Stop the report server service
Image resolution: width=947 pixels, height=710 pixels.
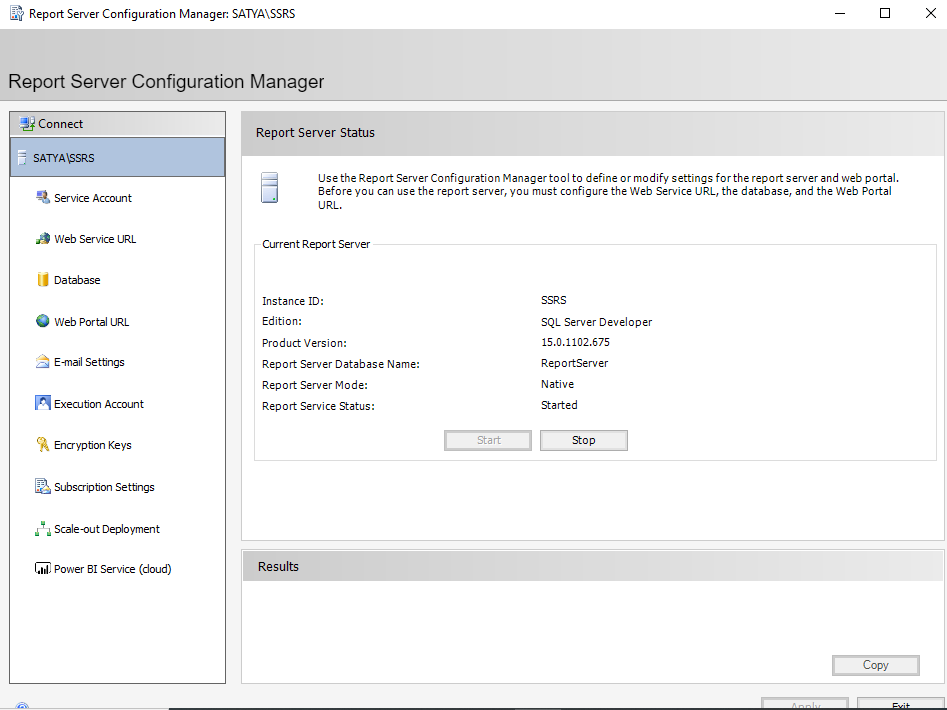(x=584, y=440)
